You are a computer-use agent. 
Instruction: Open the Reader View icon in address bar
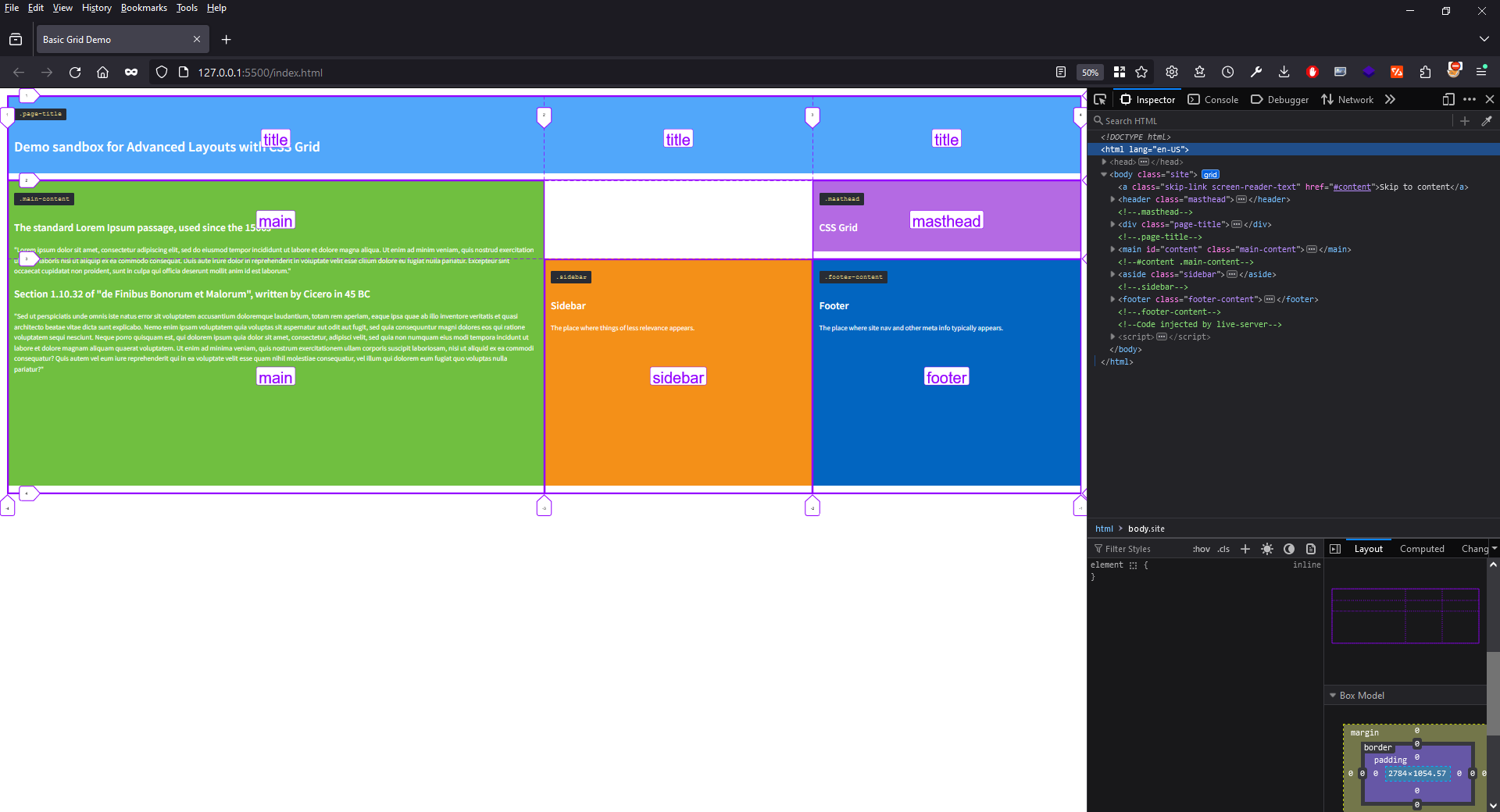(x=1060, y=72)
